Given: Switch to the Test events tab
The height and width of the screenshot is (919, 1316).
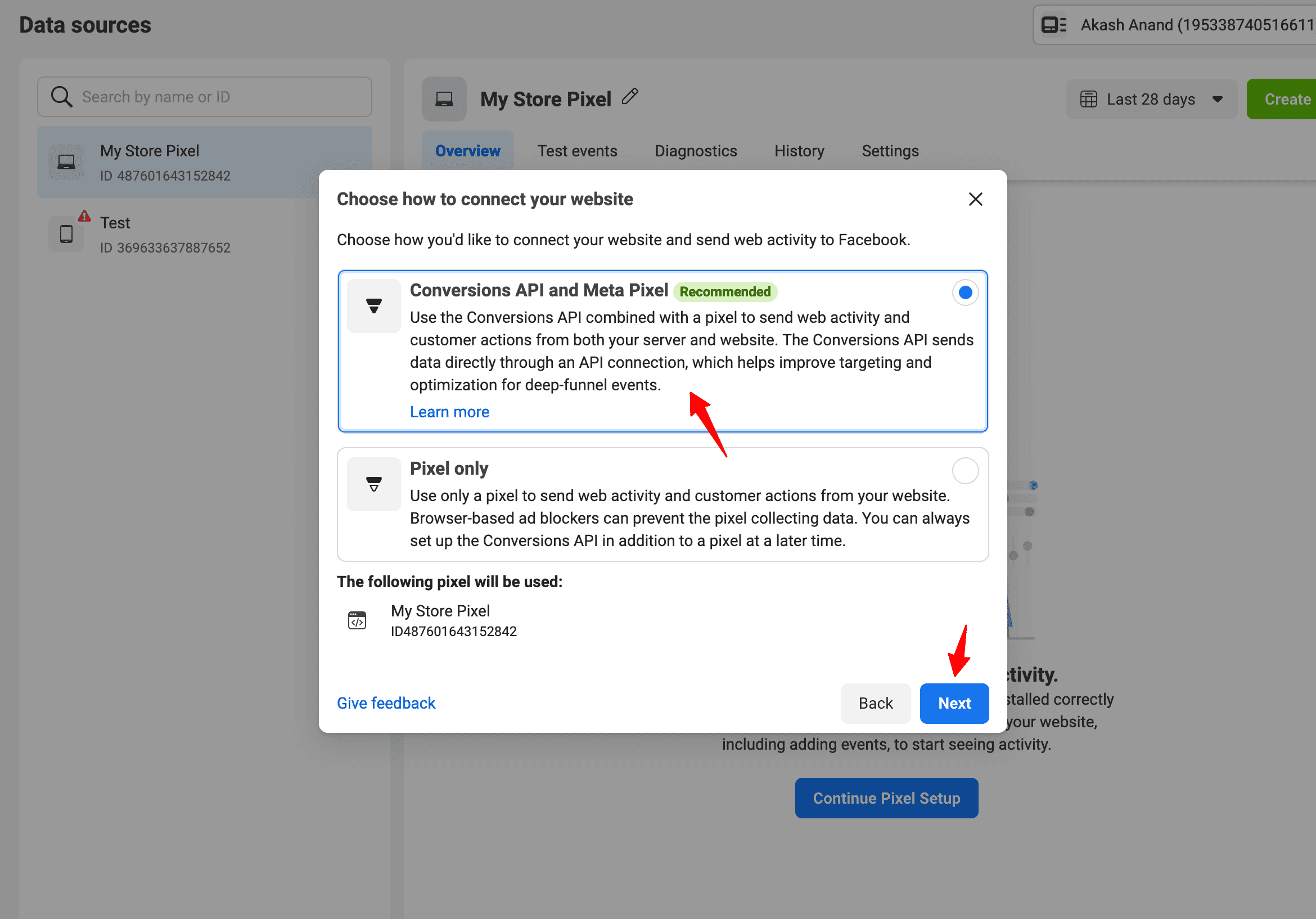Looking at the screenshot, I should (x=577, y=151).
